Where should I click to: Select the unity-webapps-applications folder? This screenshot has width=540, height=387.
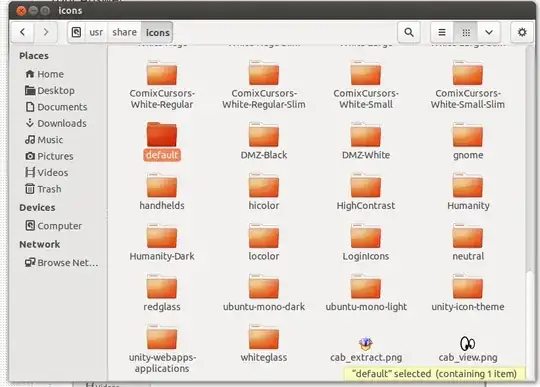tap(162, 349)
